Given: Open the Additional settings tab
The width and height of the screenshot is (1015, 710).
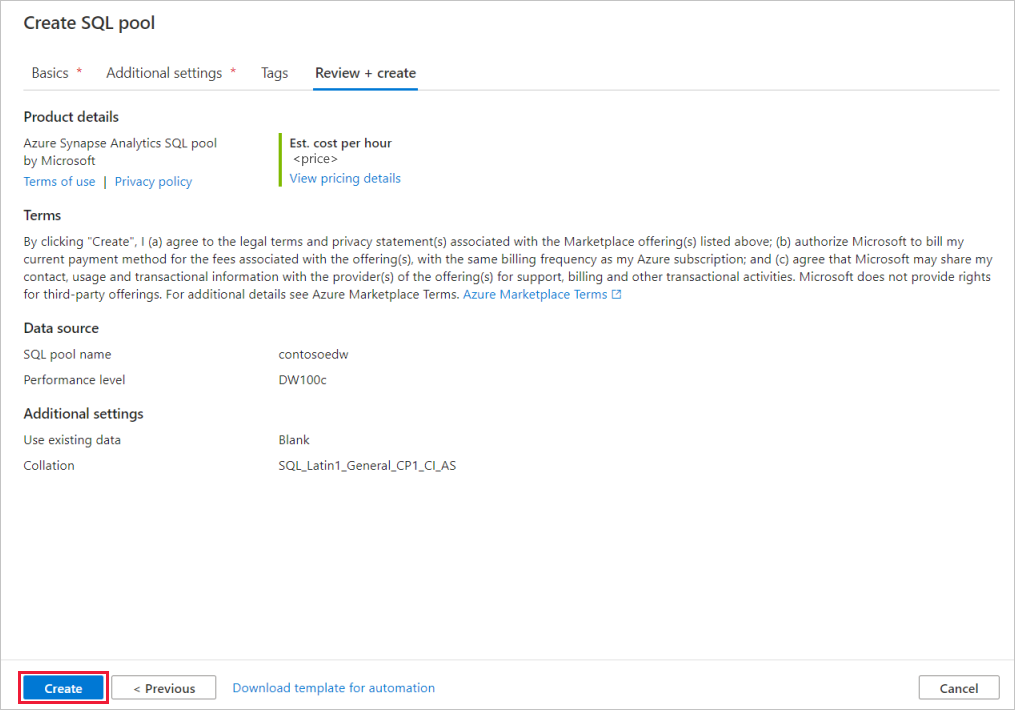Looking at the screenshot, I should 164,72.
